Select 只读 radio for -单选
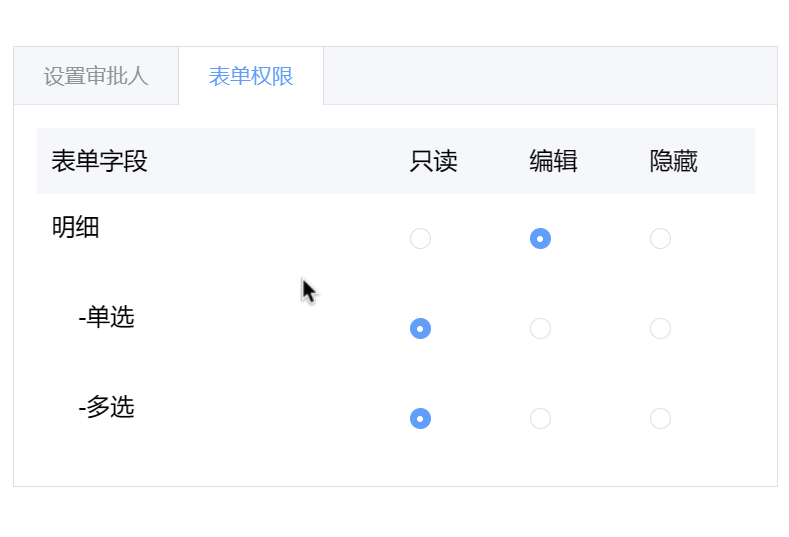Image resolution: width=789 pixels, height=537 pixels. tap(420, 329)
